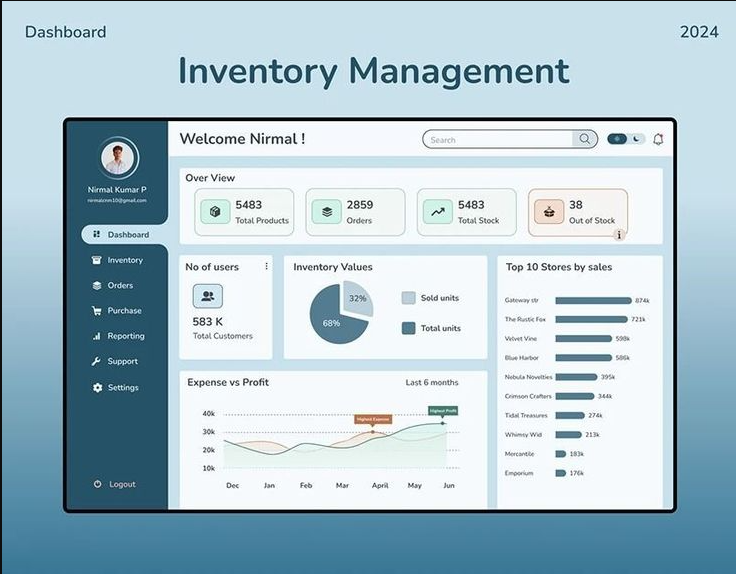Toggle the light/dark mode switch
This screenshot has width=736, height=574.
pyautogui.click(x=626, y=139)
